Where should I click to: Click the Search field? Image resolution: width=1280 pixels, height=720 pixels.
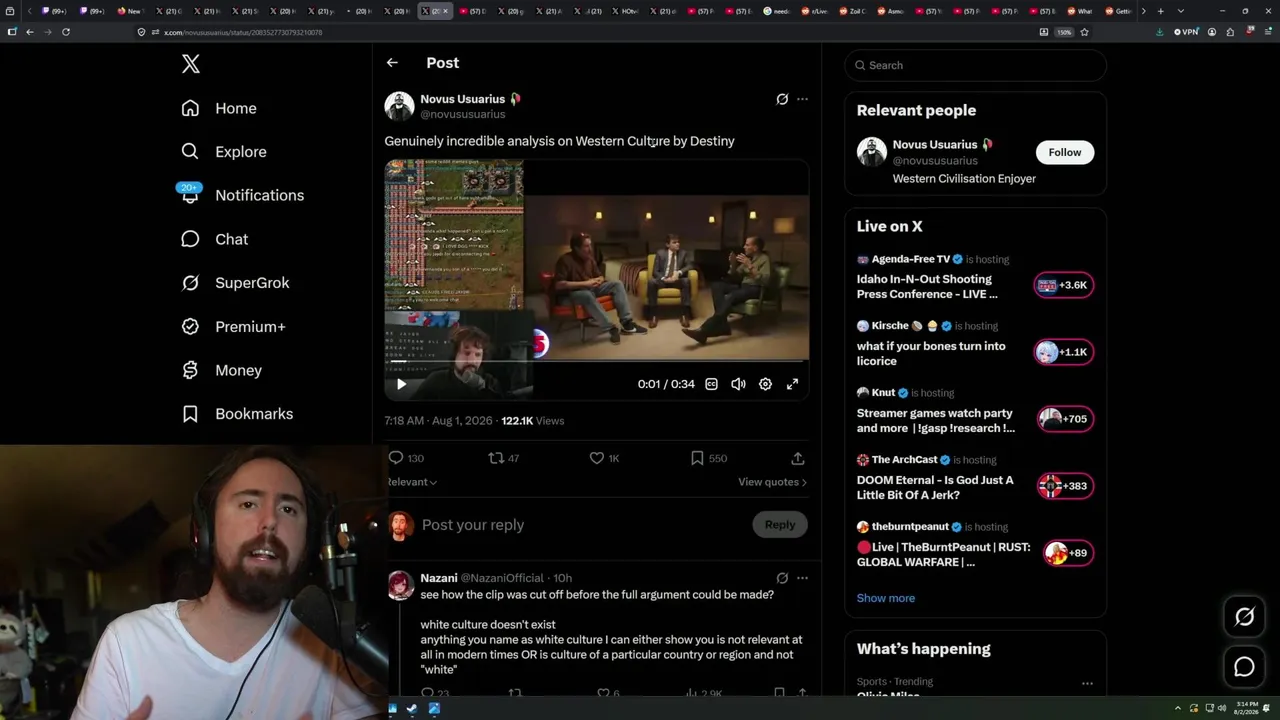pos(976,65)
